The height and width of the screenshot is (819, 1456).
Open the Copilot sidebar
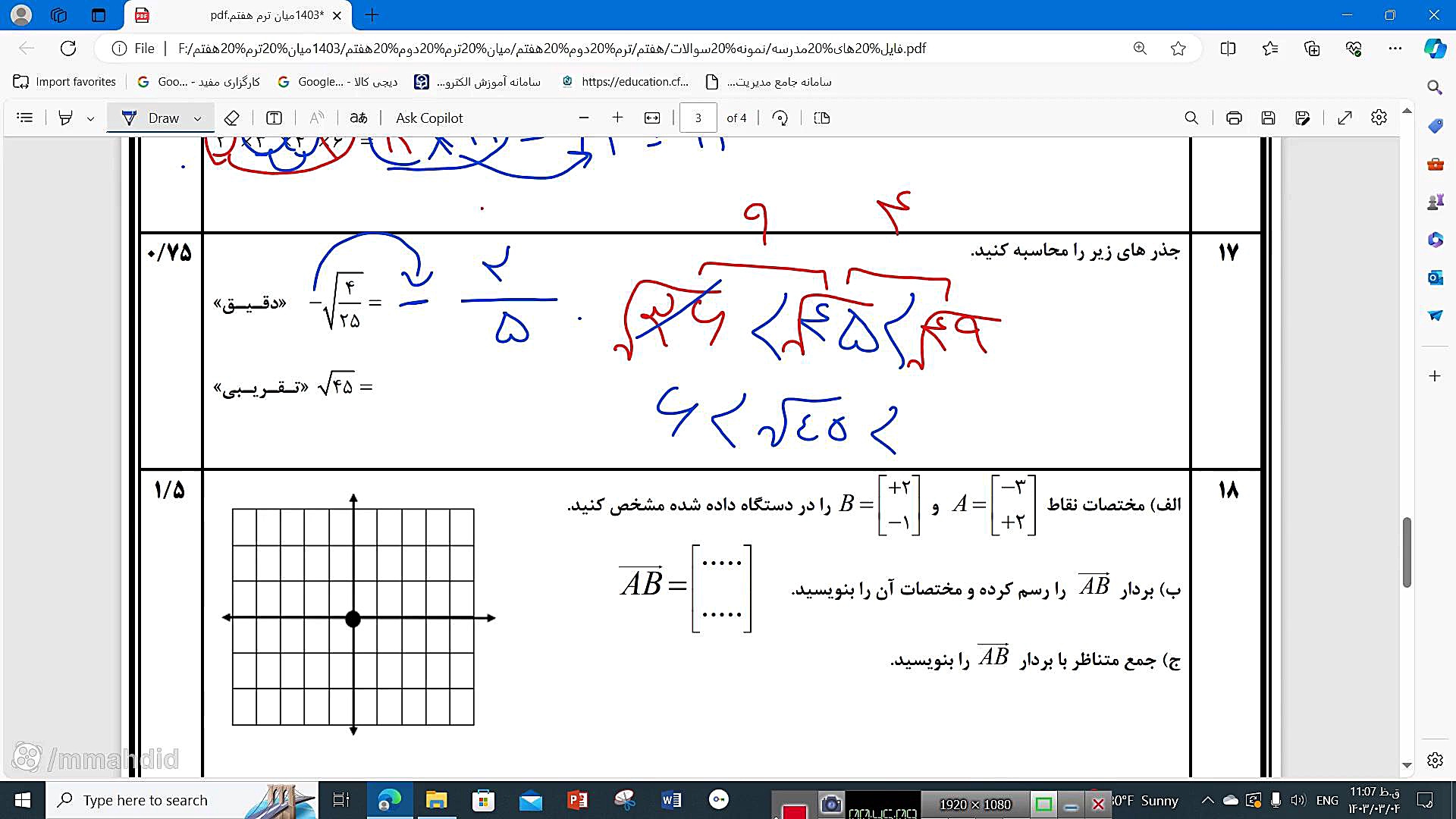coord(1435,49)
